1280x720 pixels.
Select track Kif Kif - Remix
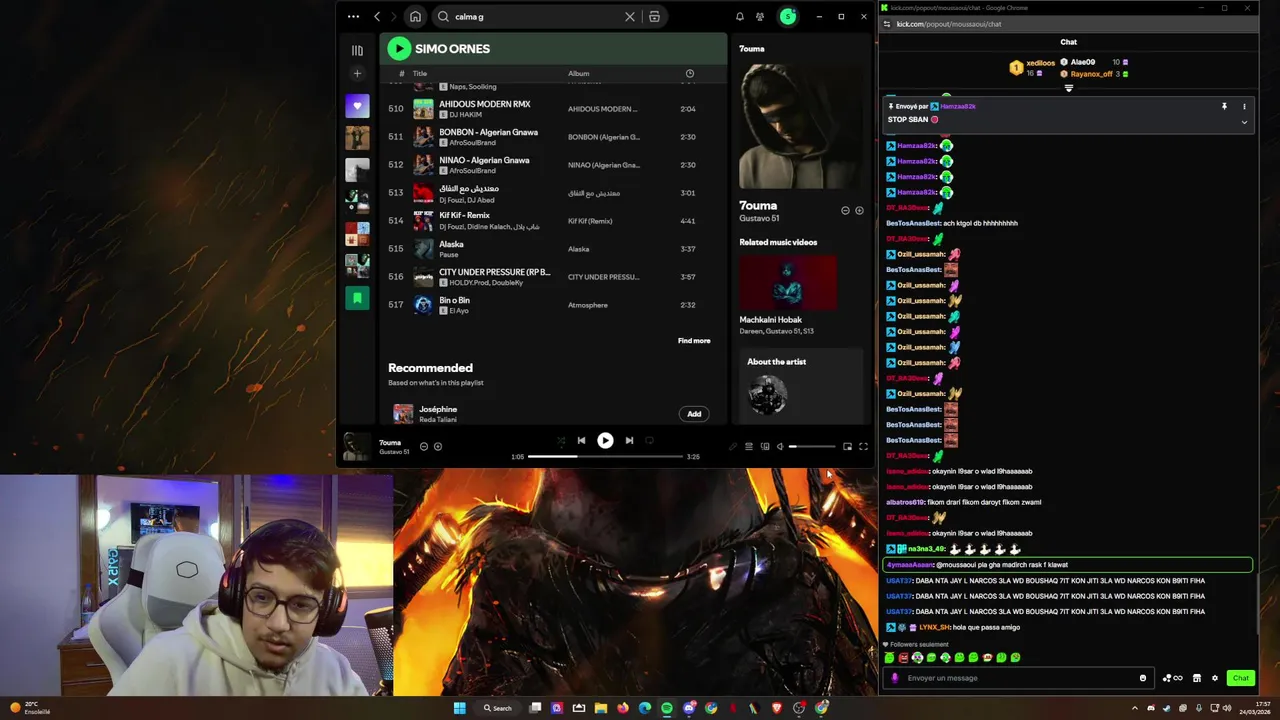(x=553, y=221)
